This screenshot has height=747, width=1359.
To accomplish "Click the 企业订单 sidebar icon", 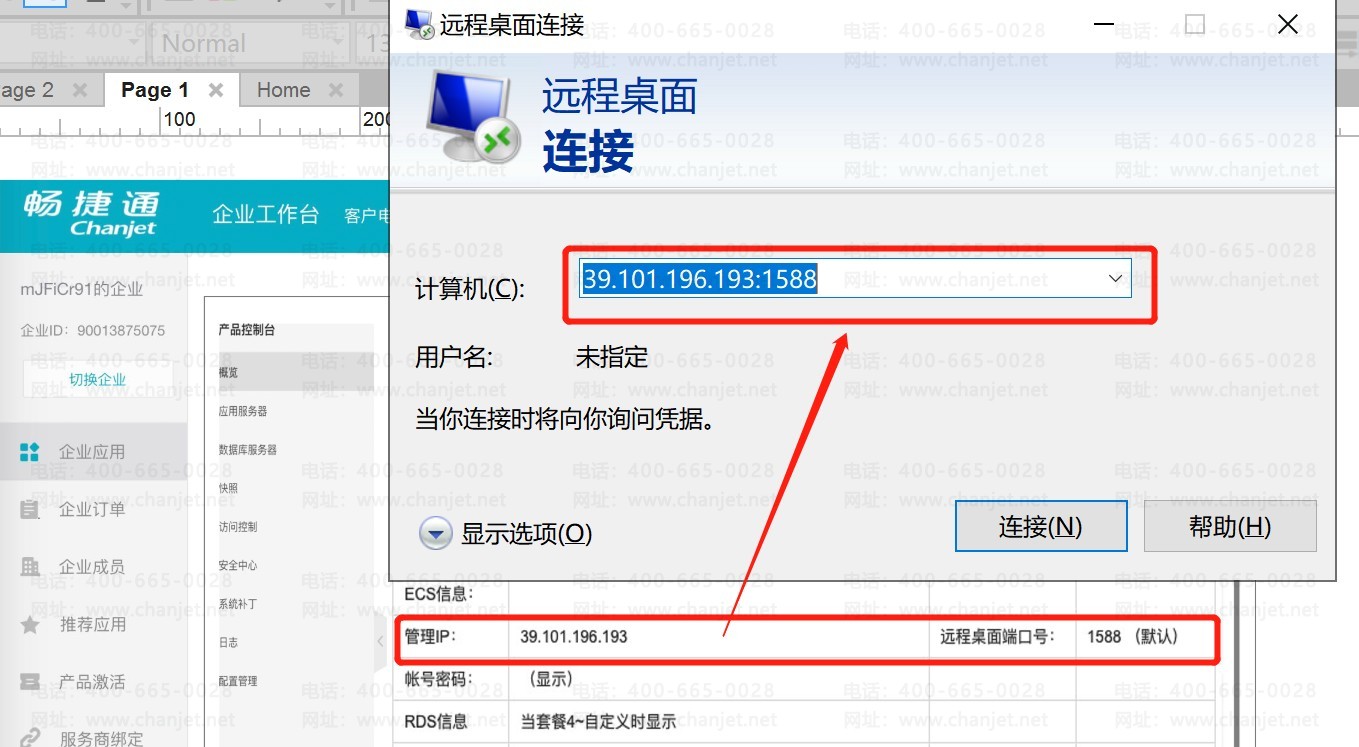I will (x=30, y=510).
